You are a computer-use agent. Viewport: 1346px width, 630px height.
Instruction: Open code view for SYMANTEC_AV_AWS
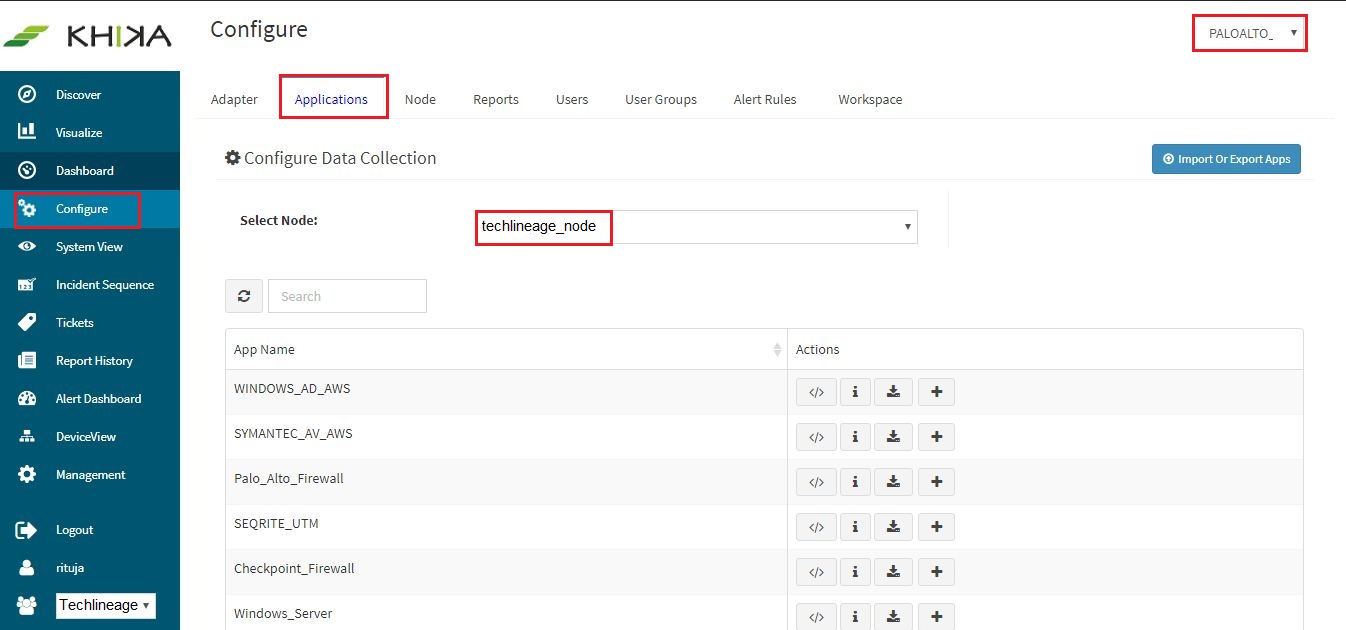[816, 437]
